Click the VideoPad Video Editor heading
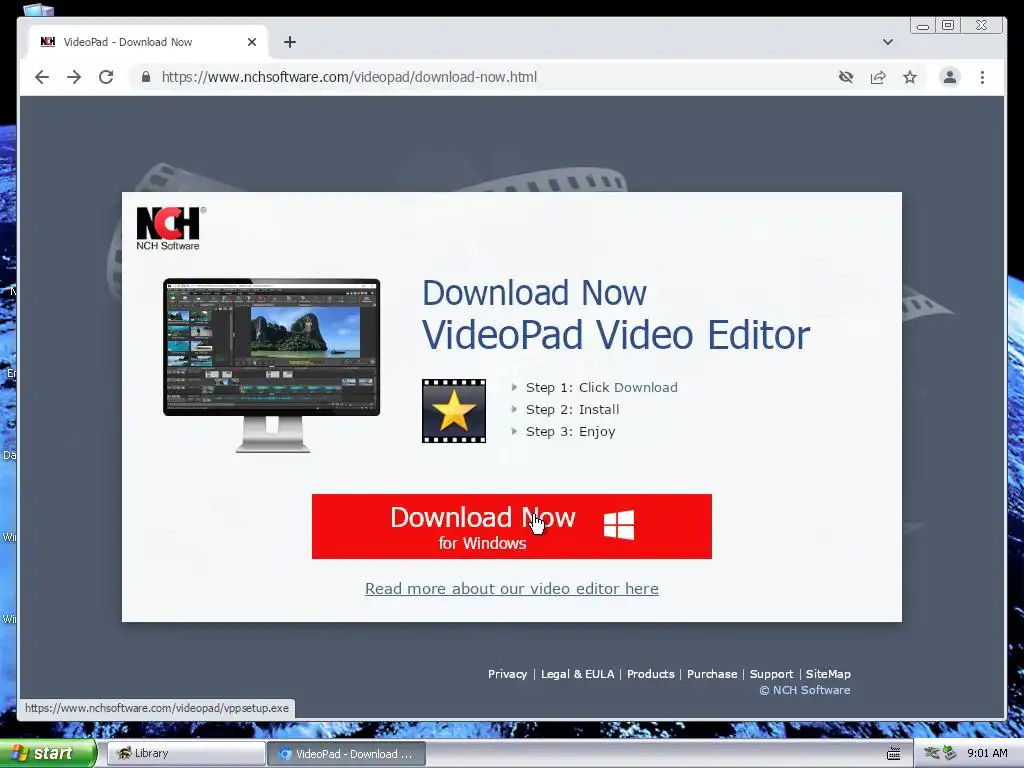The width and height of the screenshot is (1024, 768). (x=616, y=334)
